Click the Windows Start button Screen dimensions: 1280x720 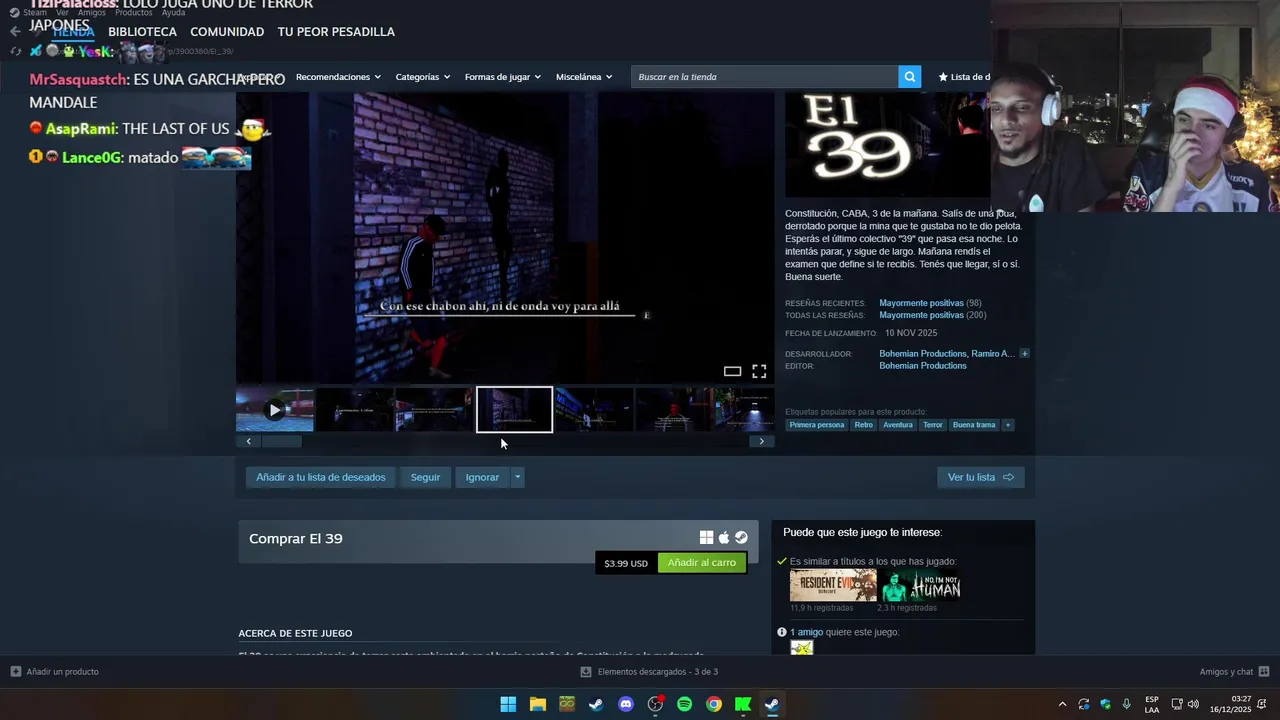coord(508,704)
